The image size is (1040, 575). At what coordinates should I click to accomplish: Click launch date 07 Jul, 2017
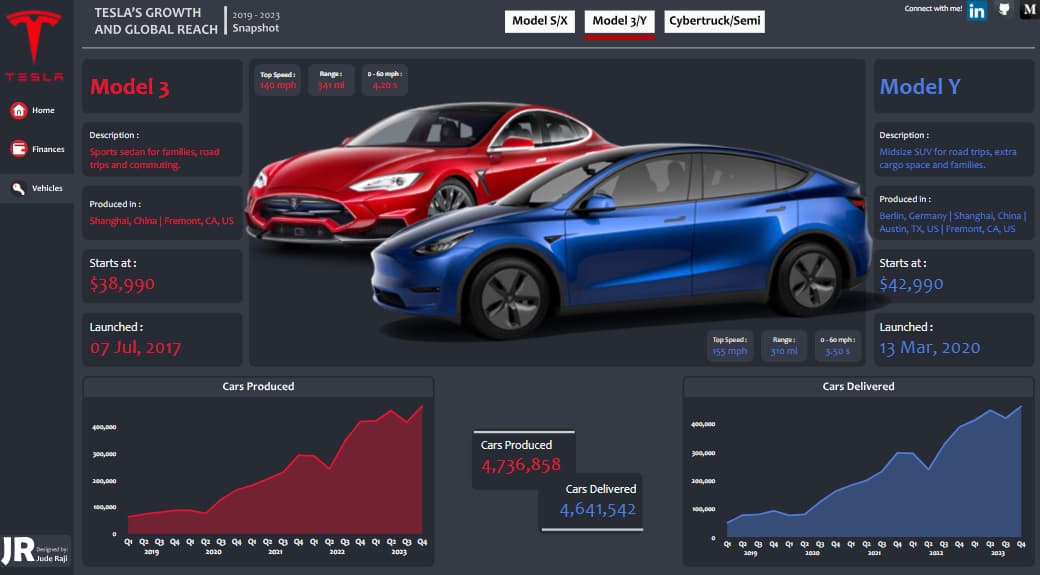[135, 348]
